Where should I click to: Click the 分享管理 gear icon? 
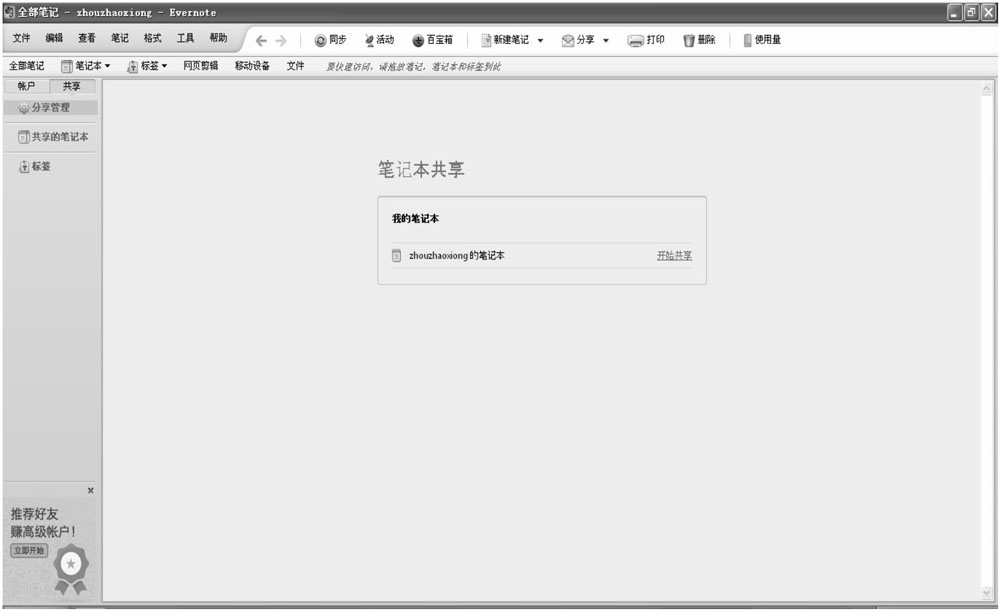(x=24, y=108)
